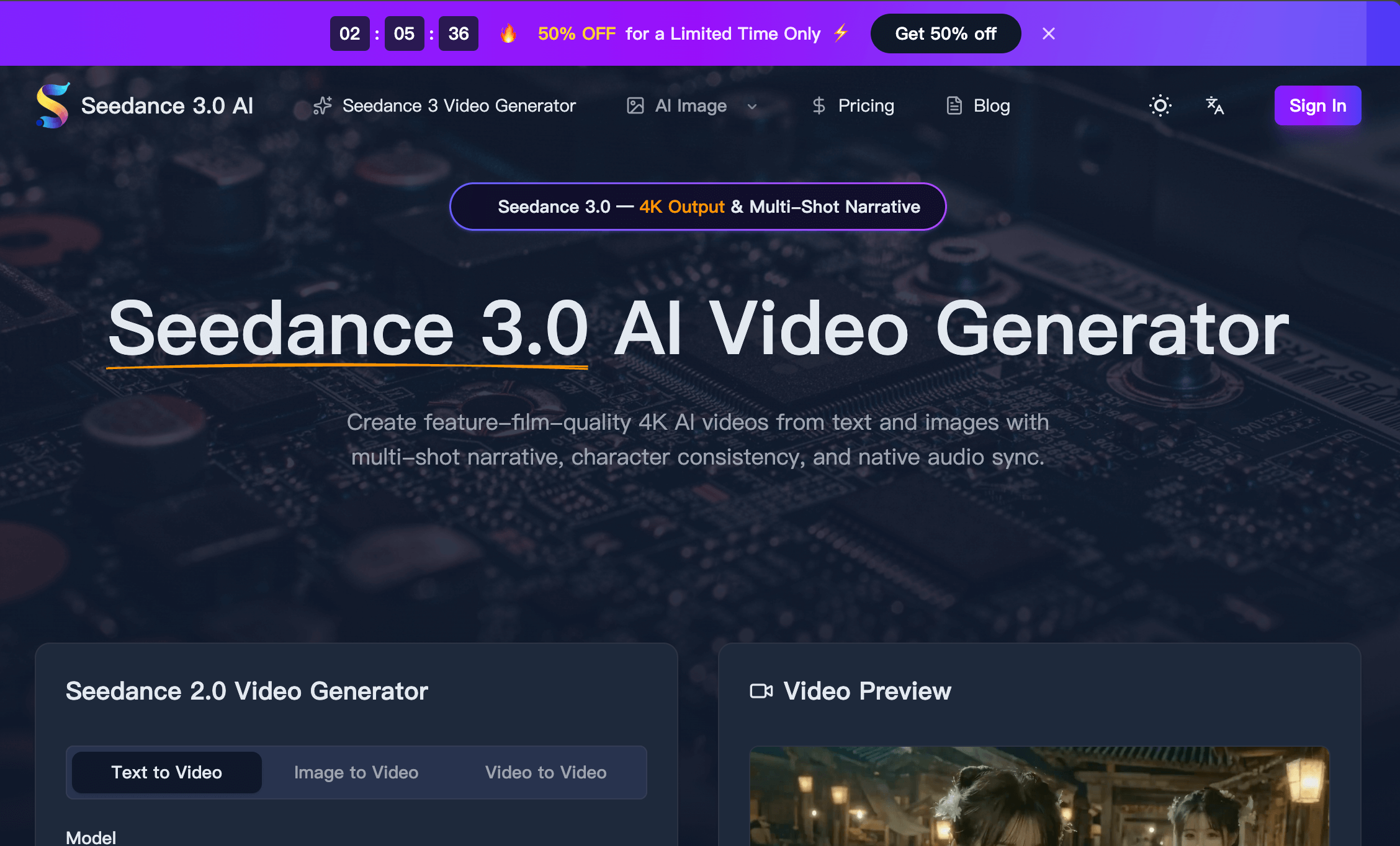Click the Get 50% off button
This screenshot has width=1400, height=846.
pos(945,33)
